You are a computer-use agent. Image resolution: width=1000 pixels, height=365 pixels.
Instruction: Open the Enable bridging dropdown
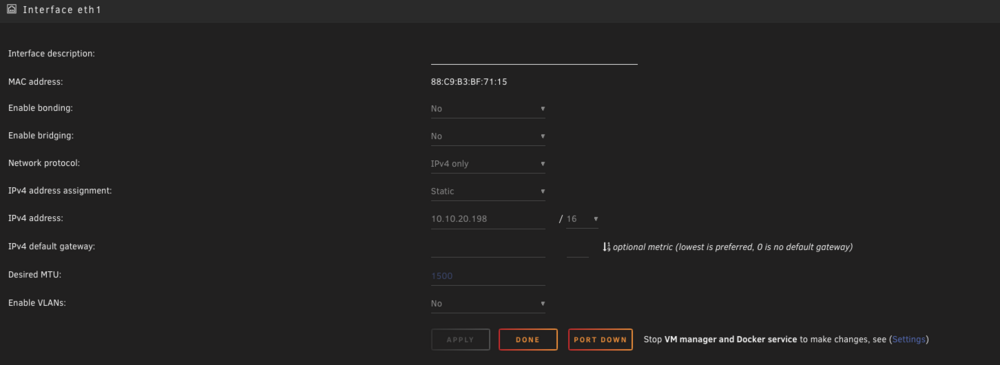(x=488, y=136)
